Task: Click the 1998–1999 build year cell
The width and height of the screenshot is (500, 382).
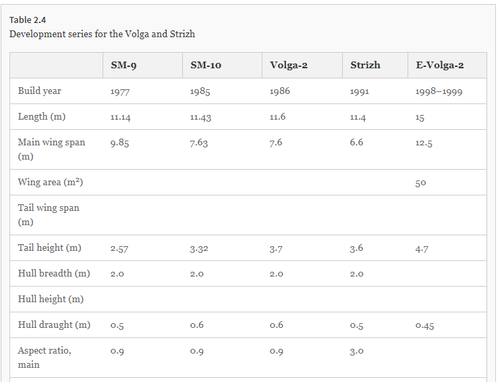Action: point(439,91)
